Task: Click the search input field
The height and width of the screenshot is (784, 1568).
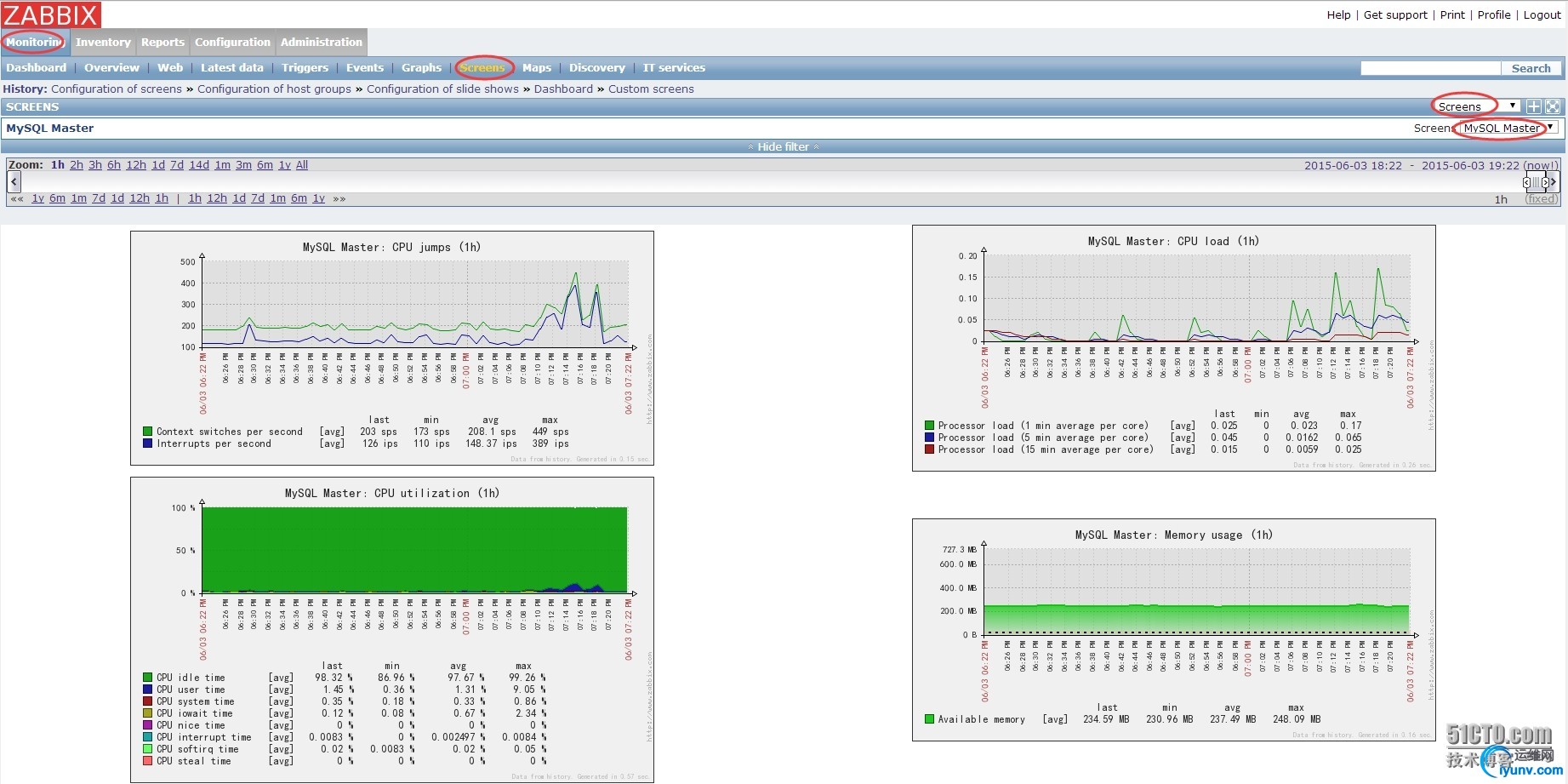Action: click(1430, 68)
